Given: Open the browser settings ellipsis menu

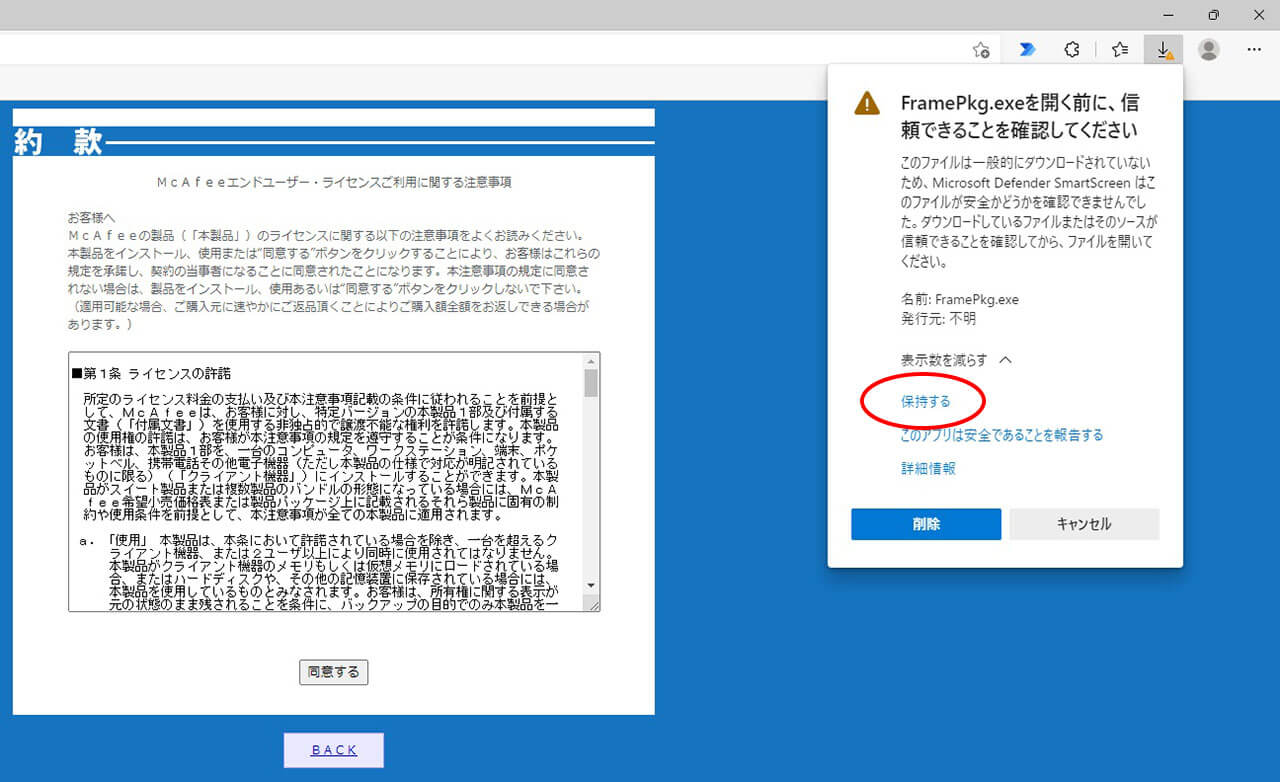Looking at the screenshot, I should click(1254, 49).
